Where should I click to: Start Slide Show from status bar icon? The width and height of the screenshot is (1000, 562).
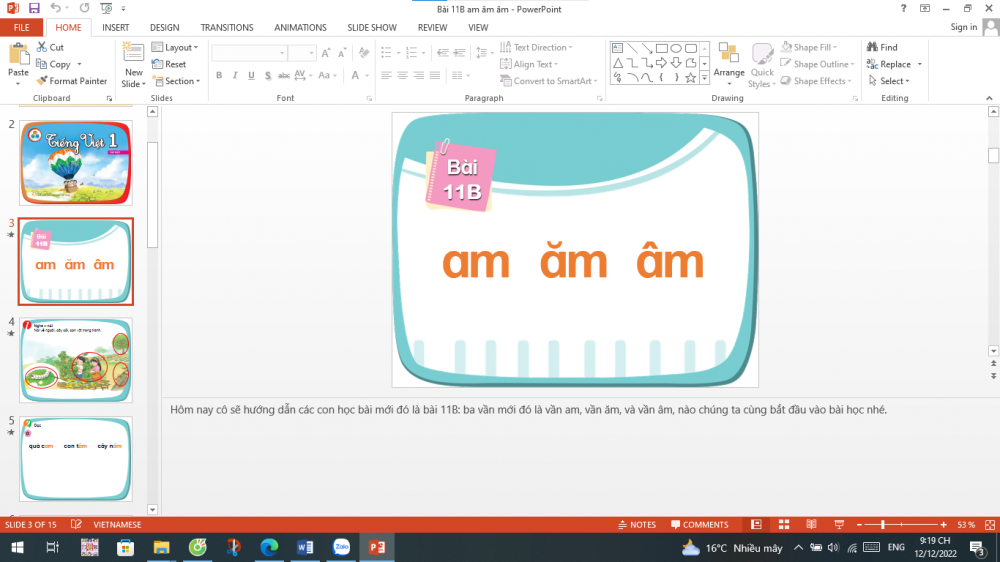coord(838,524)
